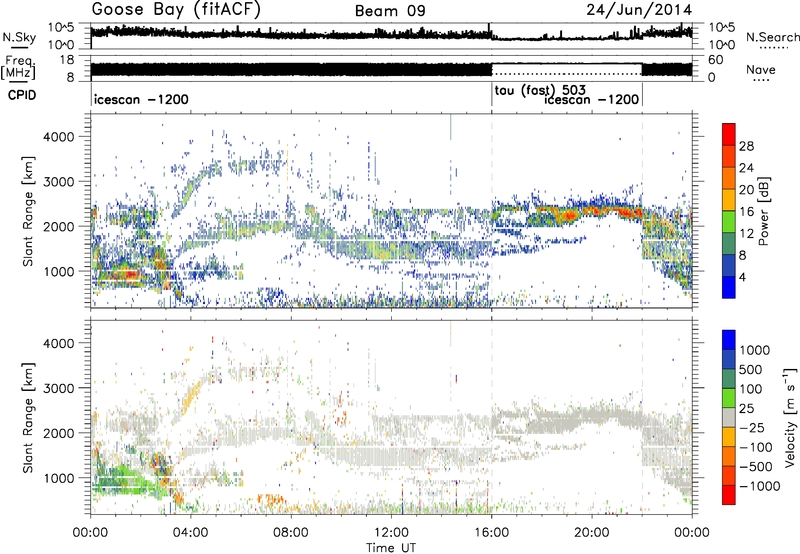Click the '28' label on Power color bar
Screen dimensions: 800x554
point(746,146)
